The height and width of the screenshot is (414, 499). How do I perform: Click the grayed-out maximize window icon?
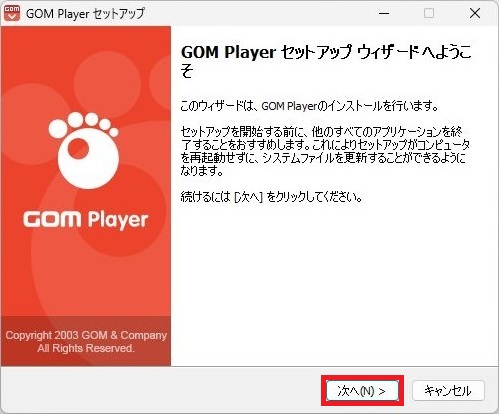[x=429, y=13]
